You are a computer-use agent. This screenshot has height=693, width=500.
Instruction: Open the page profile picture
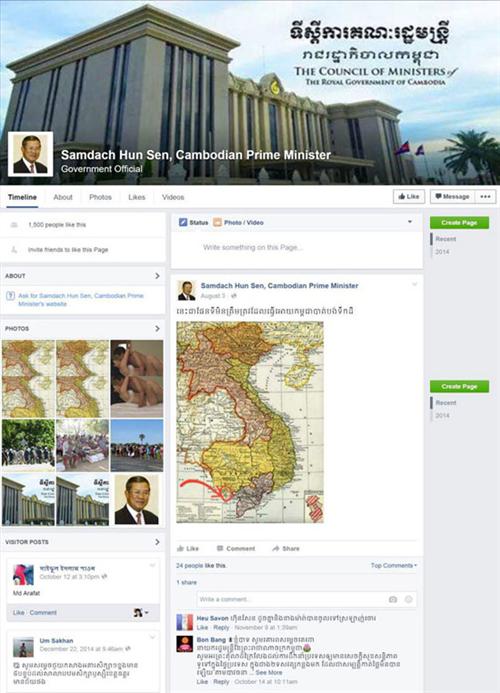(30, 154)
